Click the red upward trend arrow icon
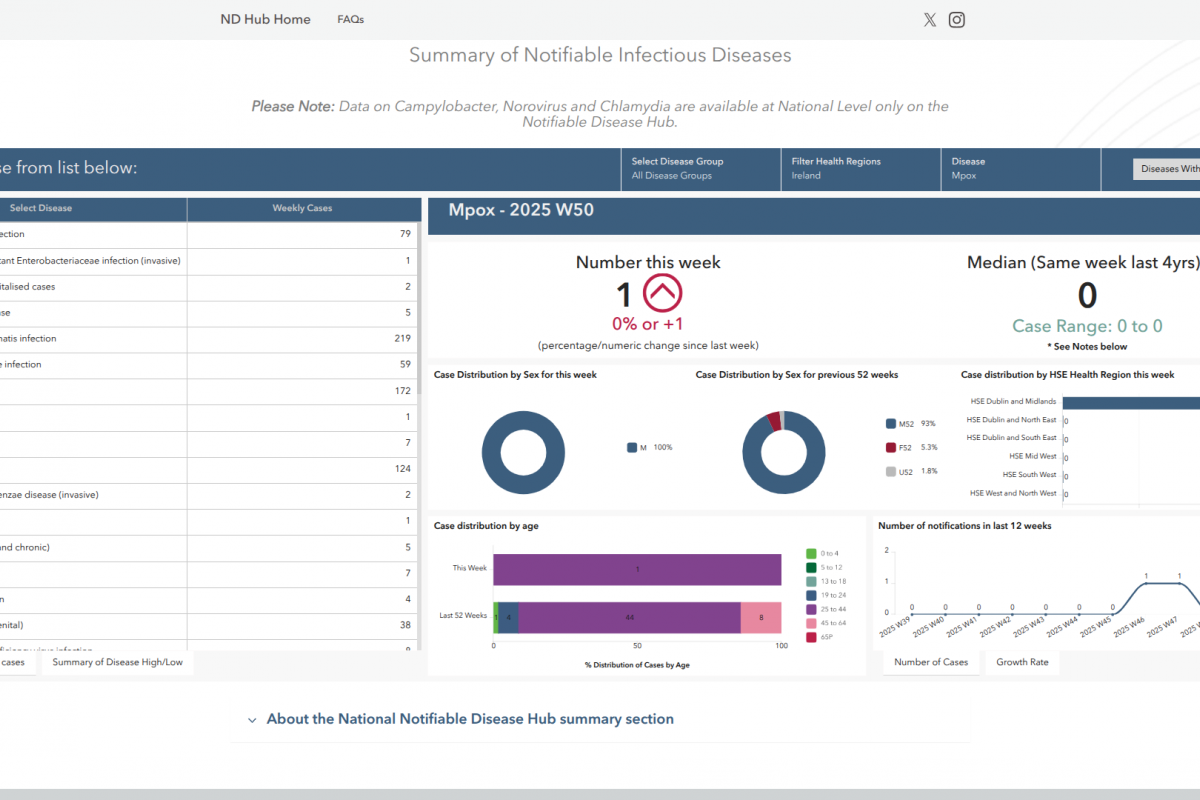 click(x=662, y=294)
